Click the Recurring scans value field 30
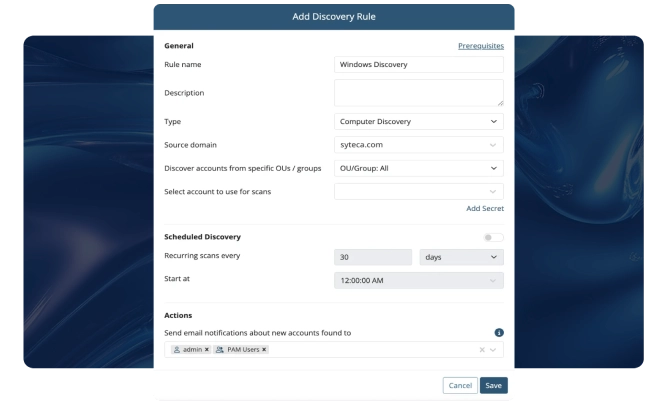Screen dimensions: 670x410 (373, 257)
